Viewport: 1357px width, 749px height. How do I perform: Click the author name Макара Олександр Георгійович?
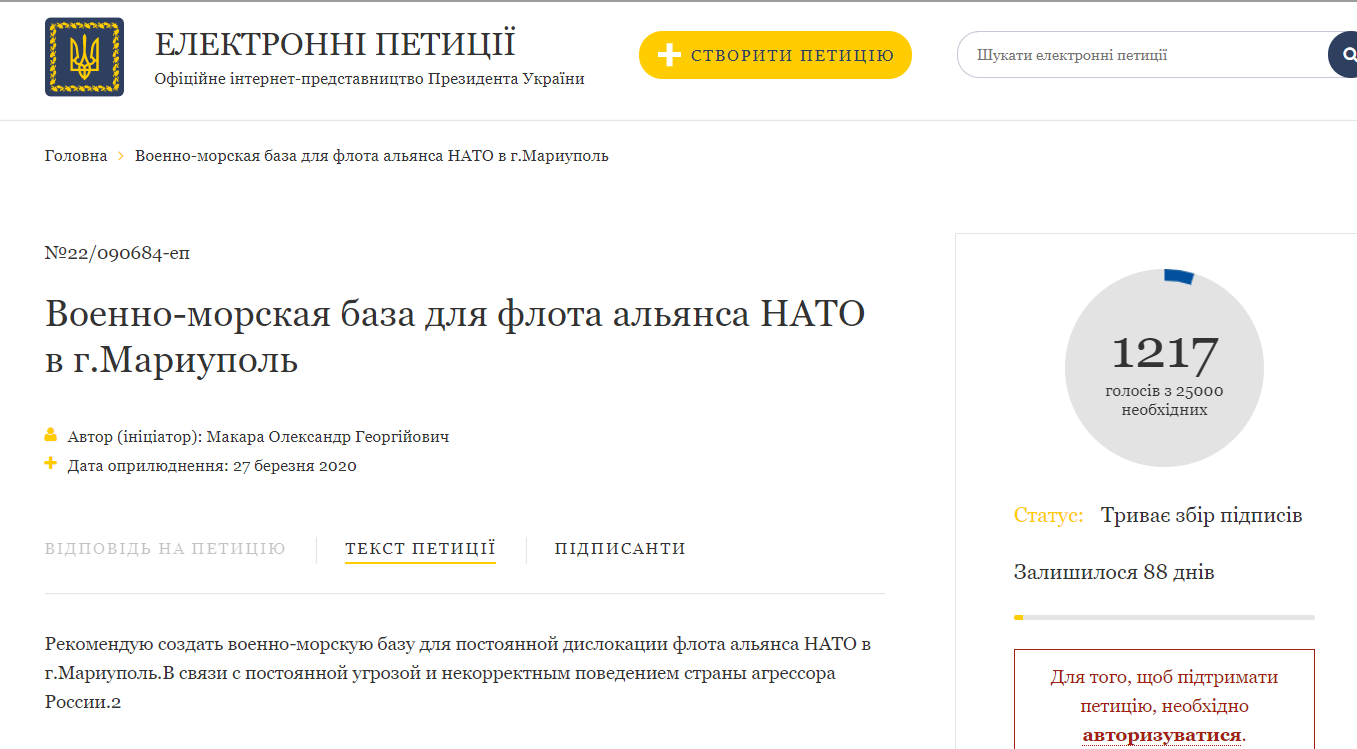click(328, 437)
